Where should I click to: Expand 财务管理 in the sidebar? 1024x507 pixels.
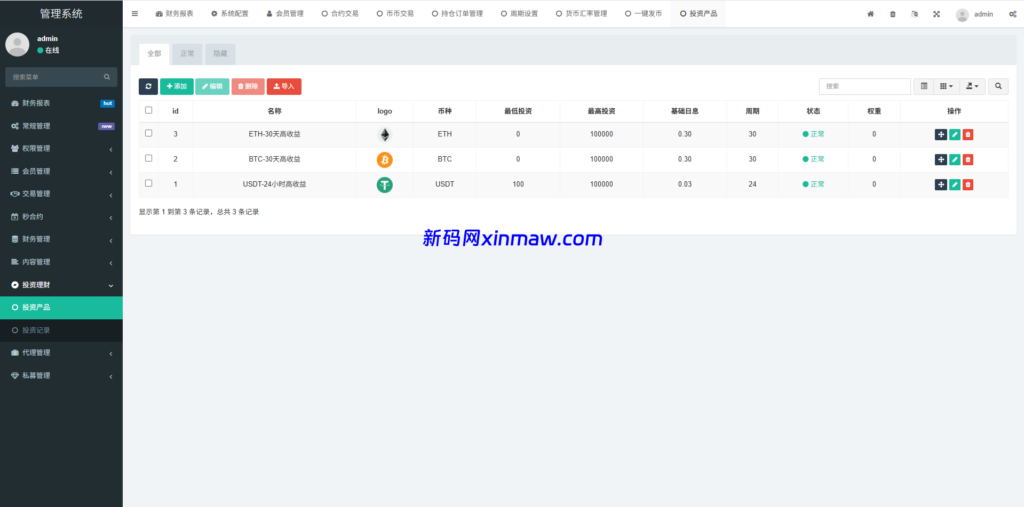tap(61, 239)
